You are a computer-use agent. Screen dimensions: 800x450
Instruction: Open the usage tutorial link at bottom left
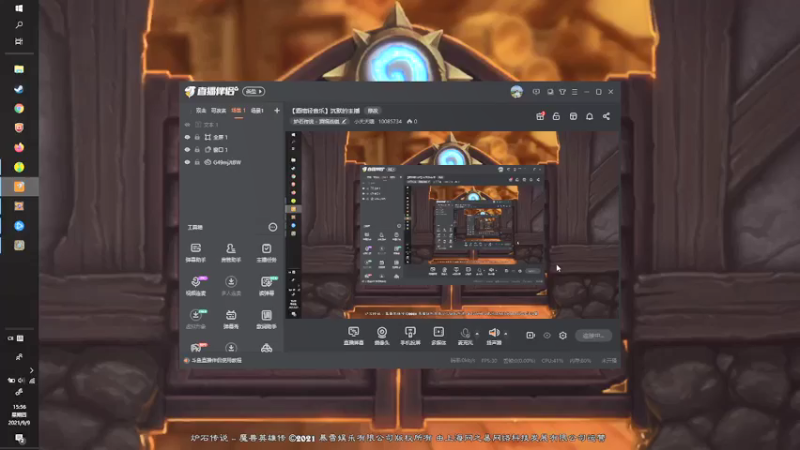tap(213, 360)
